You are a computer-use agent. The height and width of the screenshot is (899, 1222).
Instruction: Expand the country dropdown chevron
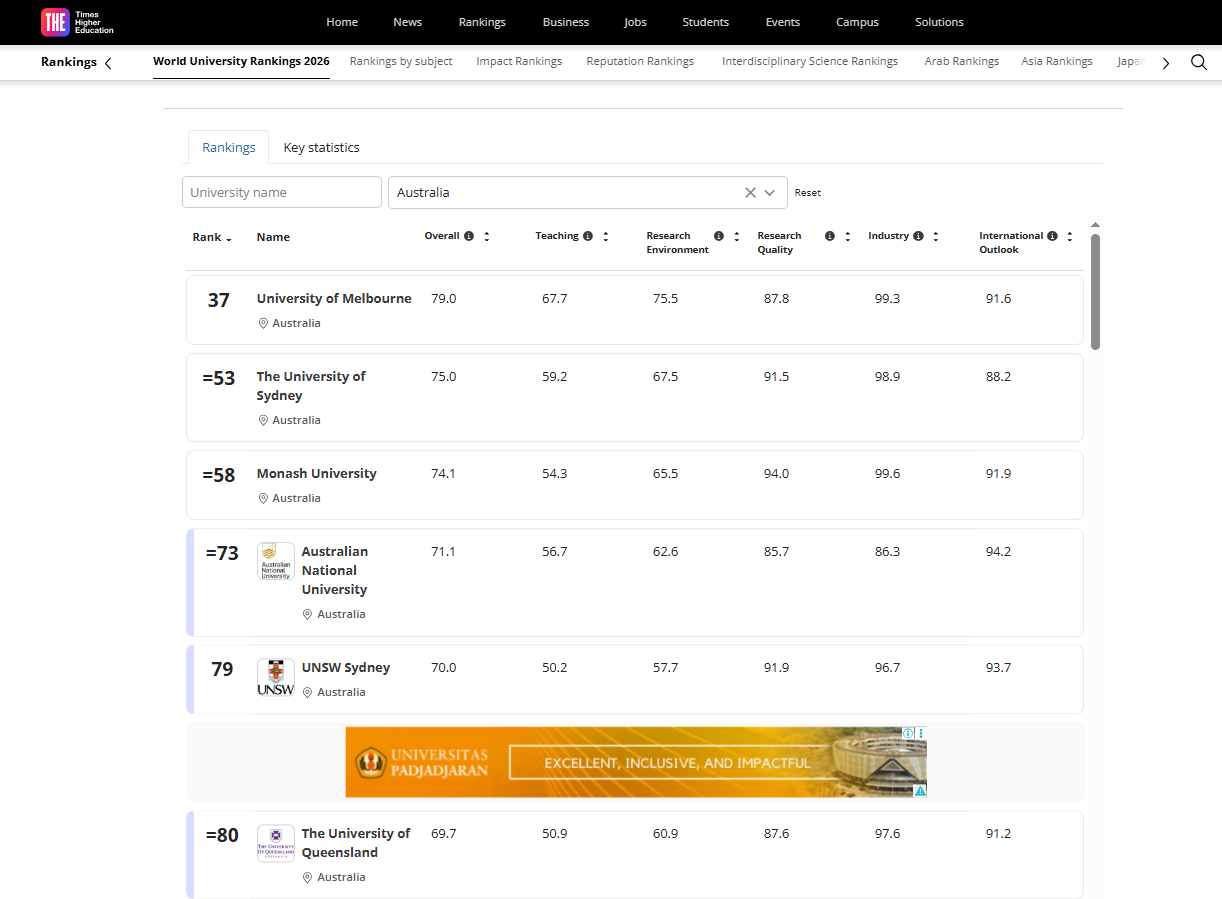point(770,193)
